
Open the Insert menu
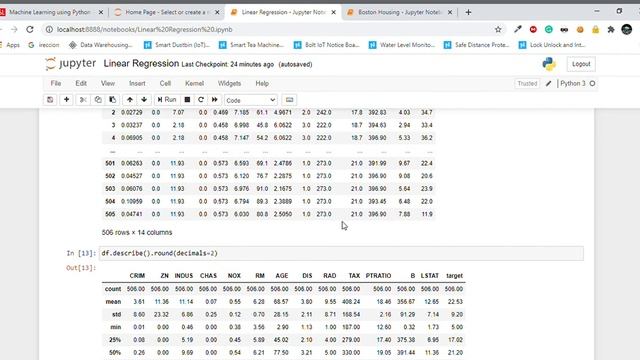(137, 83)
